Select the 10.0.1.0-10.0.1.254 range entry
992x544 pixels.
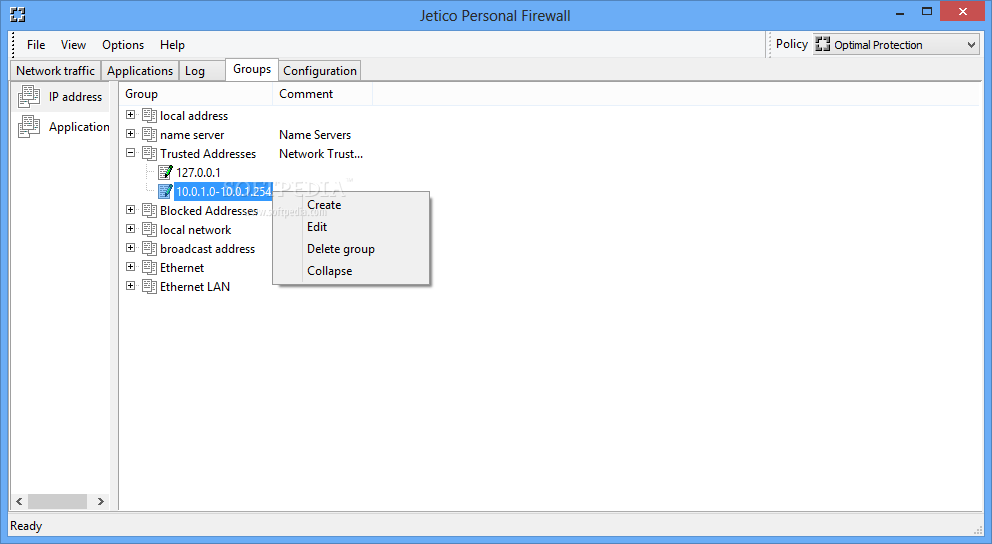tap(223, 192)
